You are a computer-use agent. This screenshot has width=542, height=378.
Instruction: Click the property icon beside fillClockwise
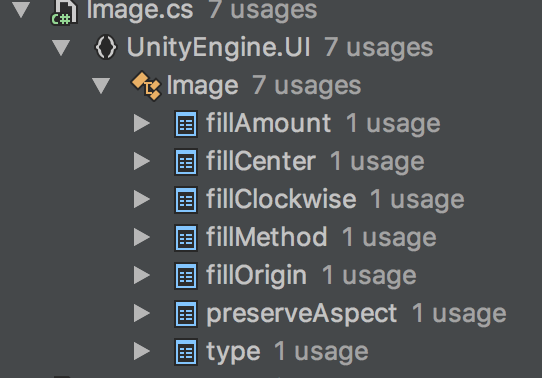(x=186, y=200)
